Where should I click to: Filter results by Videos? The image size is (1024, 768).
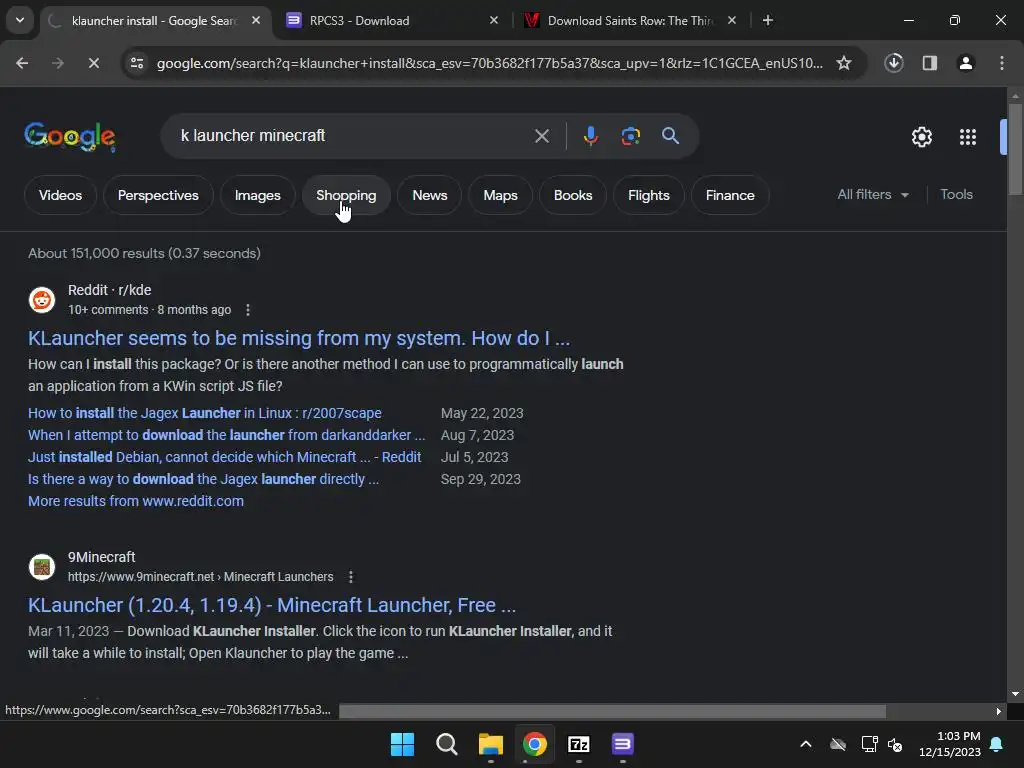click(61, 195)
